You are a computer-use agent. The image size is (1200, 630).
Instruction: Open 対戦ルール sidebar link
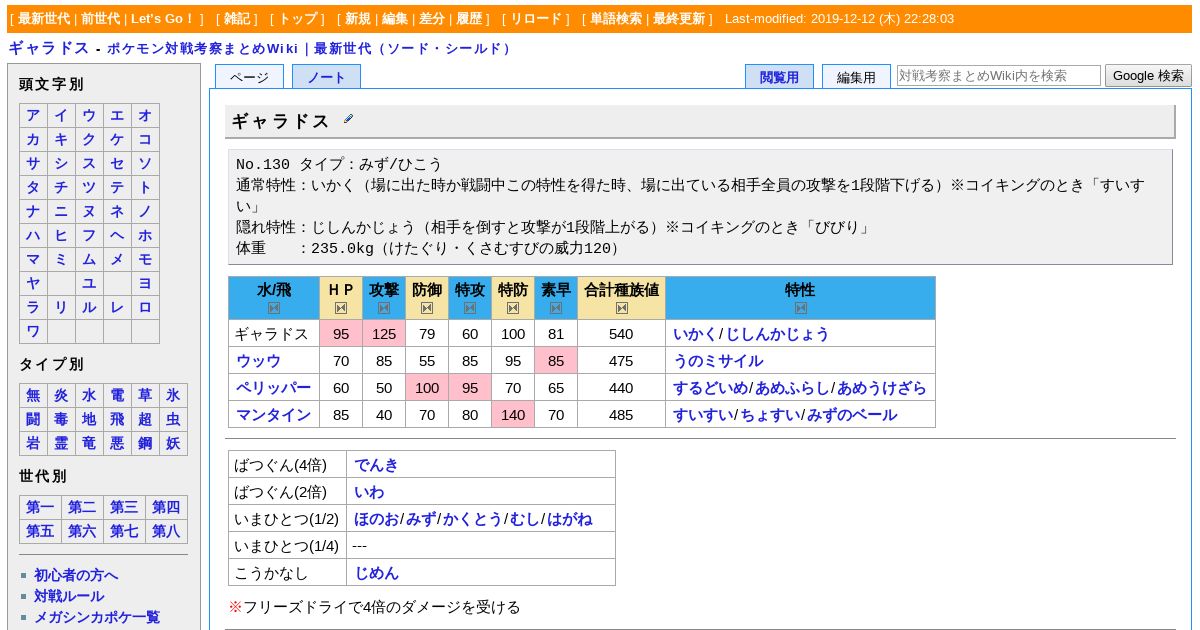(x=69, y=596)
